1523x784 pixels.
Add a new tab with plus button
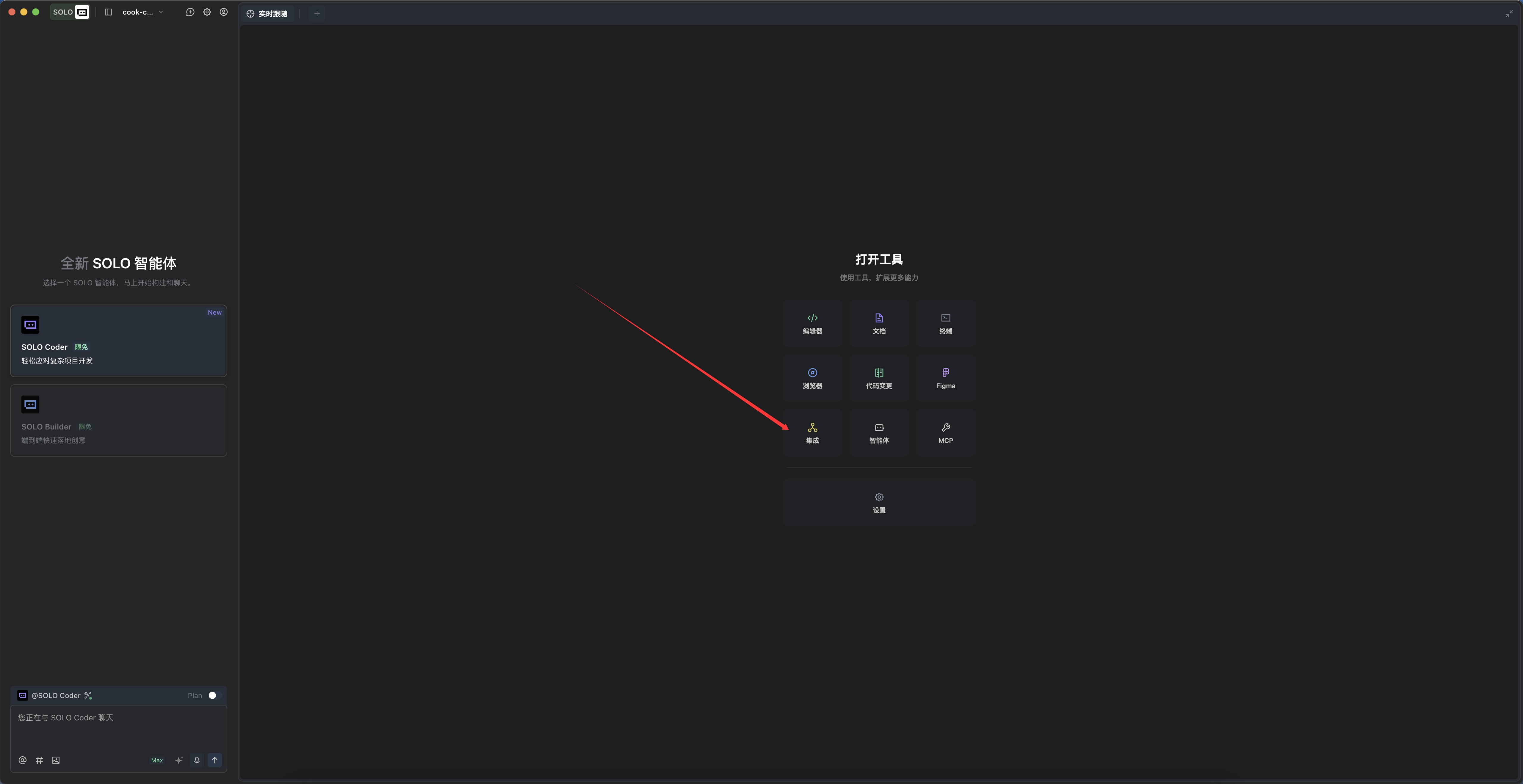[x=317, y=14]
